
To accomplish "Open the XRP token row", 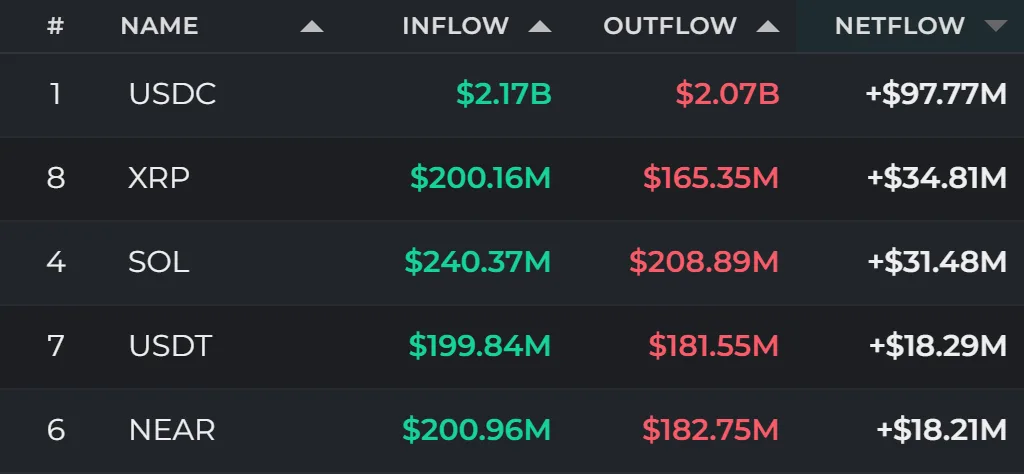I will click(x=512, y=178).
